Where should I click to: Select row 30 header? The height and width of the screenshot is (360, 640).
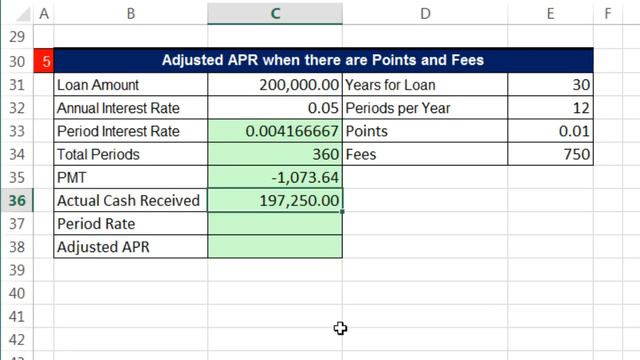(17, 61)
